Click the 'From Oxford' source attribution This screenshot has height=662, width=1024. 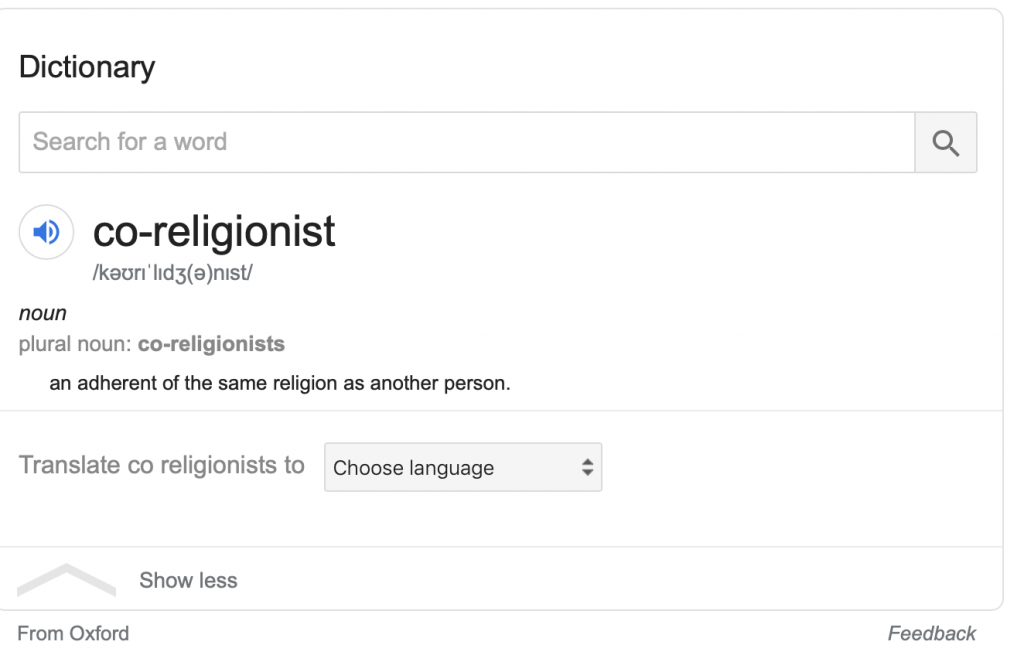point(73,633)
